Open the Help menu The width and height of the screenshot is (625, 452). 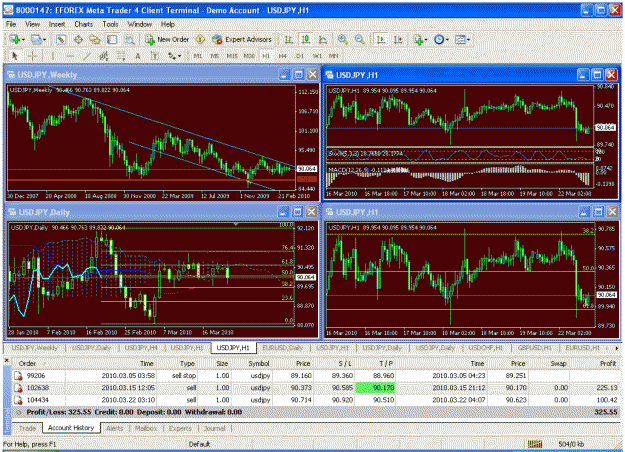click(x=168, y=24)
